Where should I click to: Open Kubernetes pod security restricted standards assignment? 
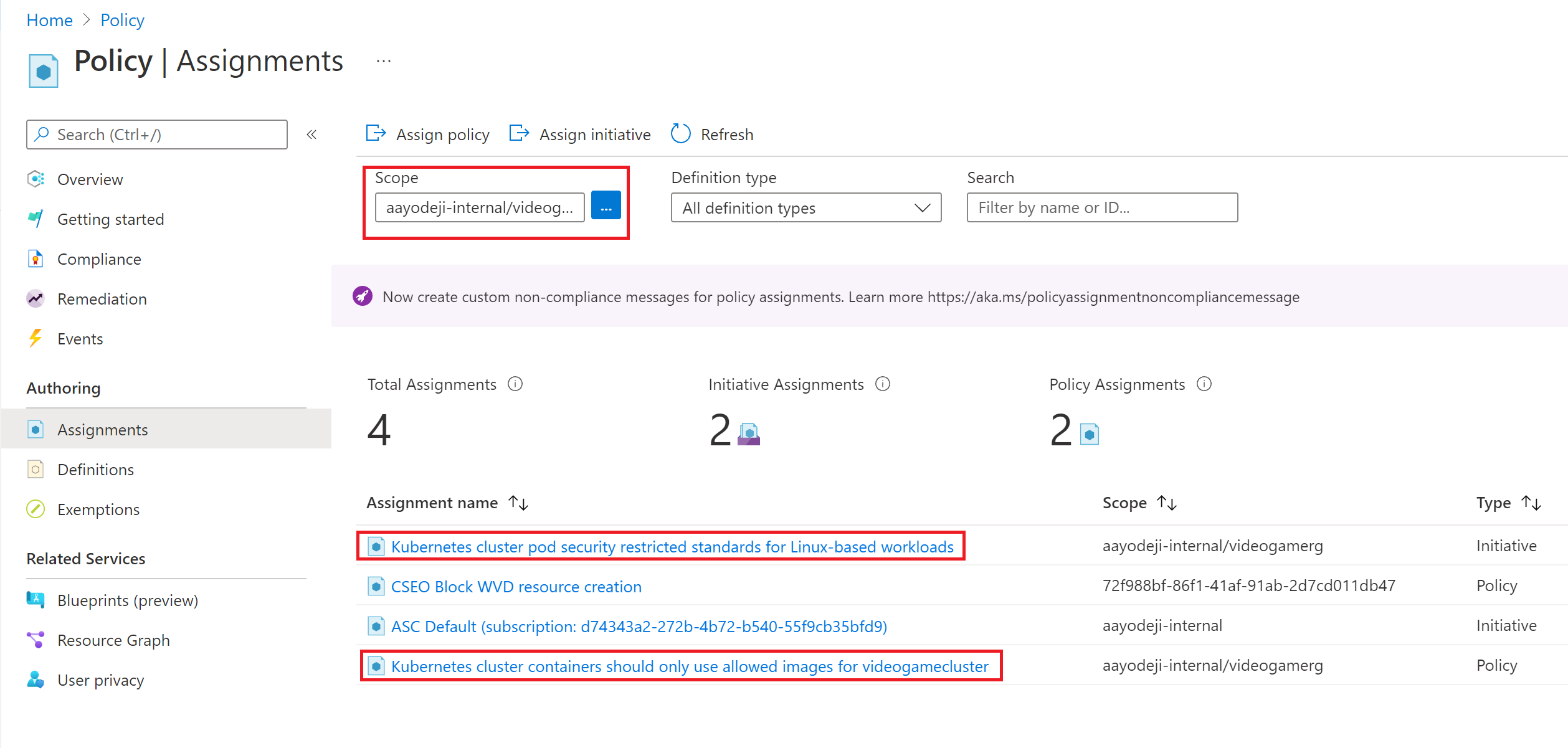[672, 546]
